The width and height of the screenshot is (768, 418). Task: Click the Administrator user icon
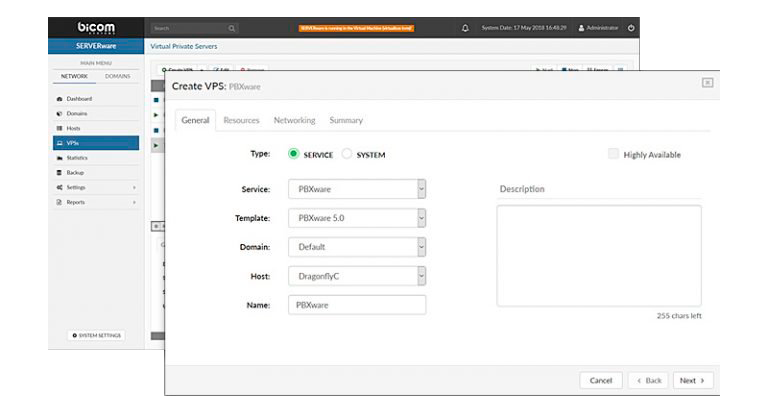pos(581,28)
